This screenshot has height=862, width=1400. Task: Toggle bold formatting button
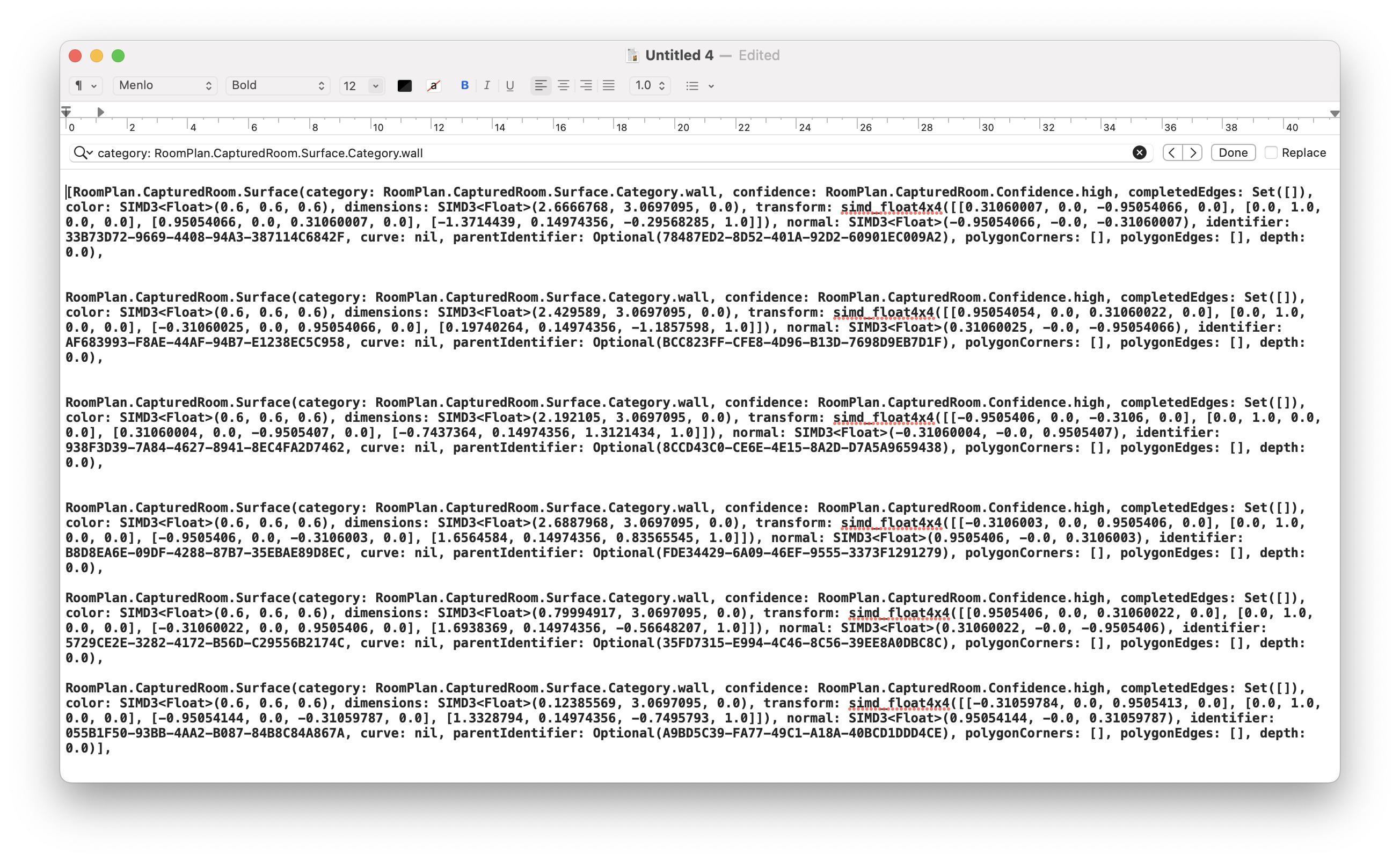[464, 85]
